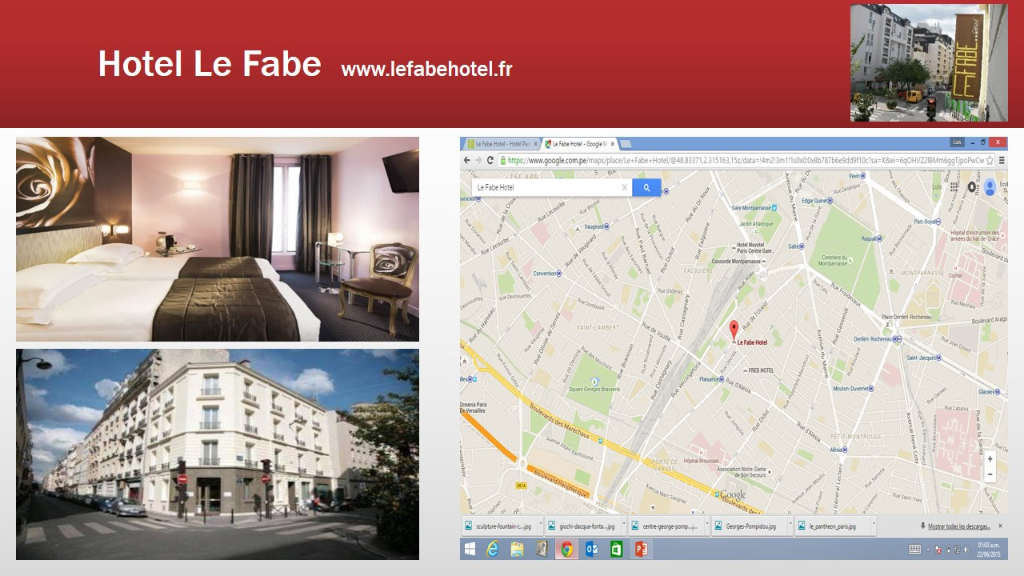Open giochi-dacqua-fonta download dropdown arrow
Screen dimensions: 1024x576
pyautogui.click(x=623, y=526)
